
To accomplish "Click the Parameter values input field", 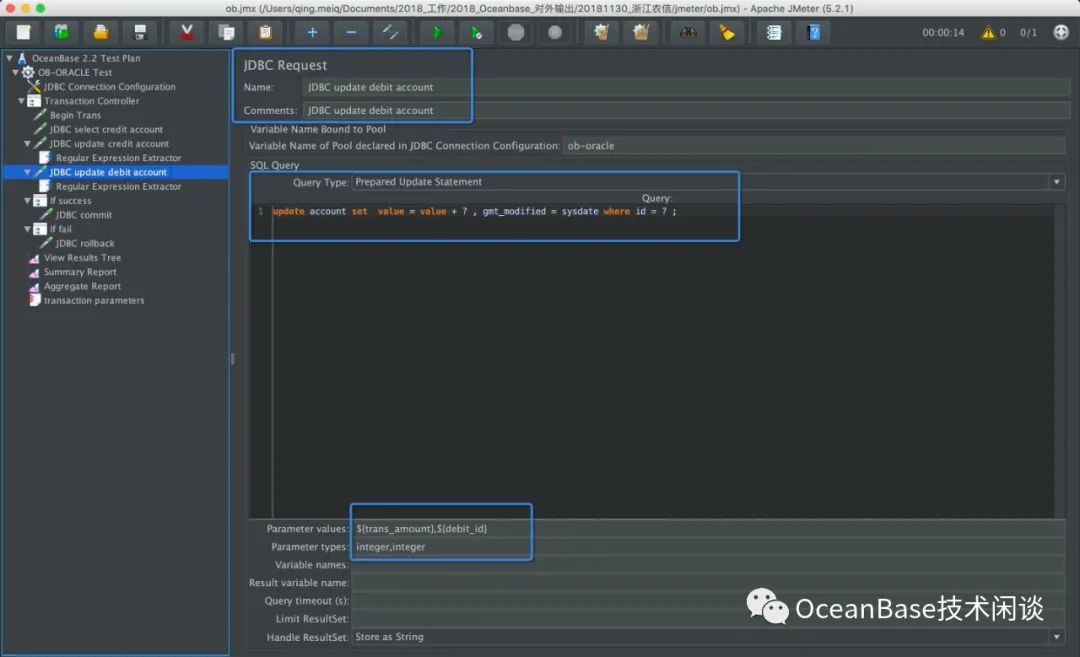I will pos(700,528).
